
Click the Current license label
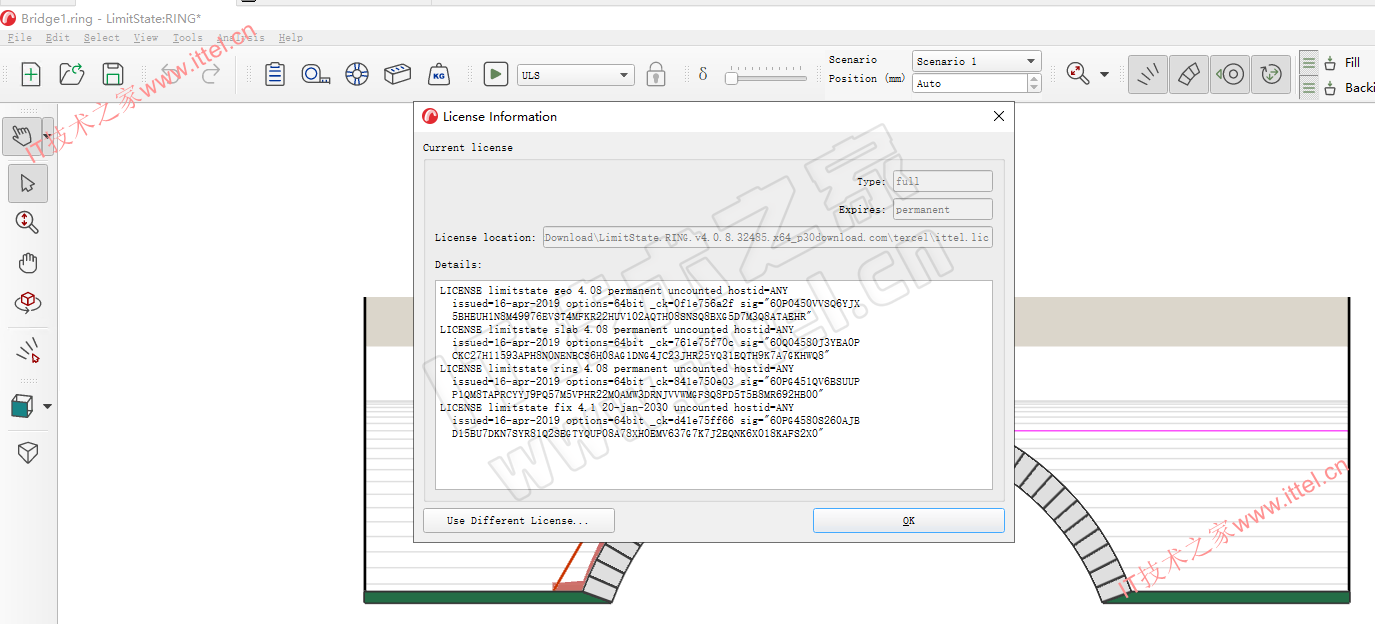click(x=468, y=148)
